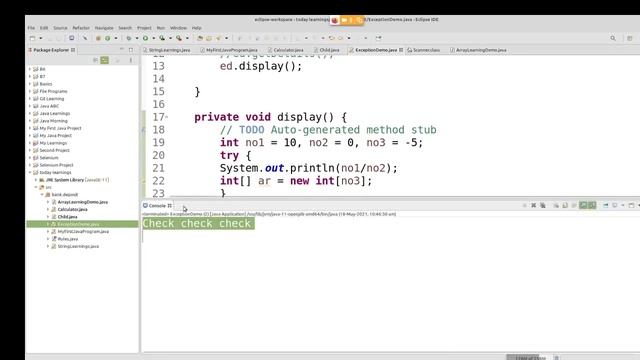Viewport: 640px width, 360px height.
Task: Collapse the bank.deposit package
Action: (42, 195)
